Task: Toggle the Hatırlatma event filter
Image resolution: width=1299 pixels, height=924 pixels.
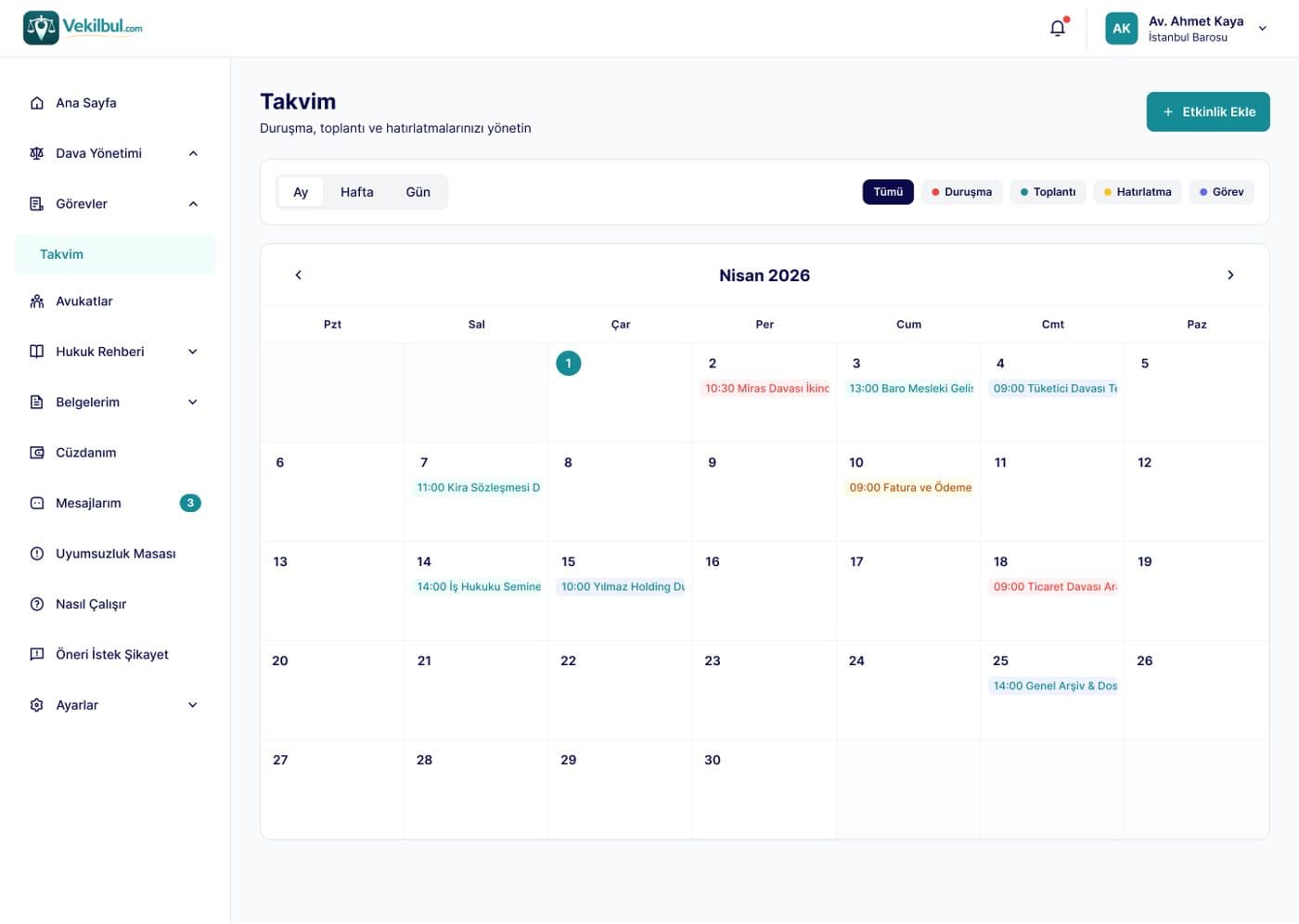Action: point(1138,192)
